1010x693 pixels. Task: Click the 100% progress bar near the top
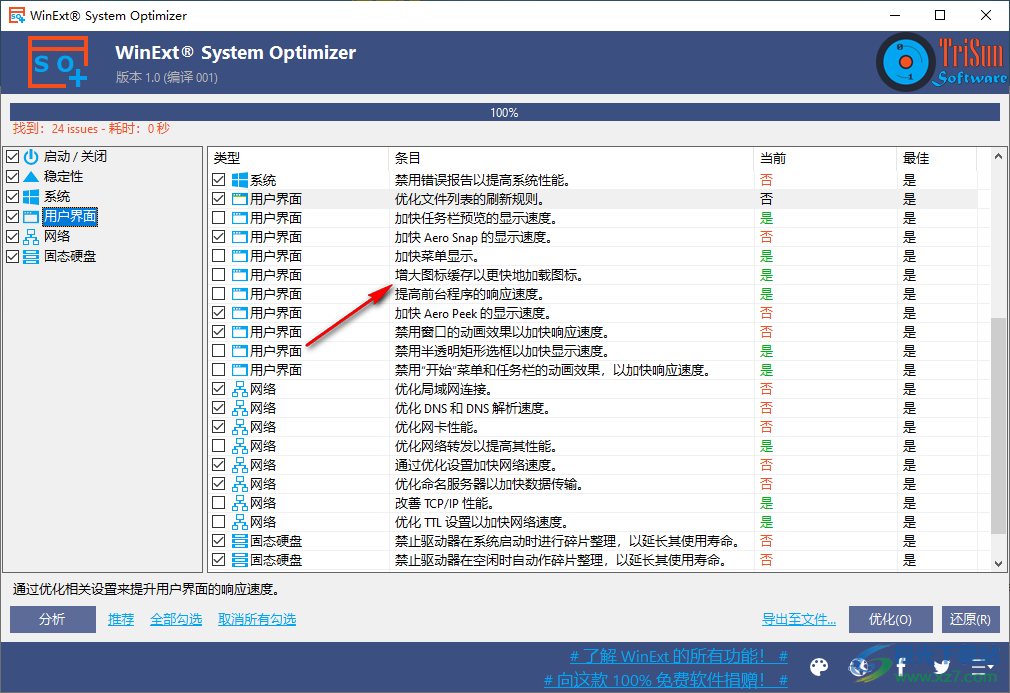pos(504,112)
